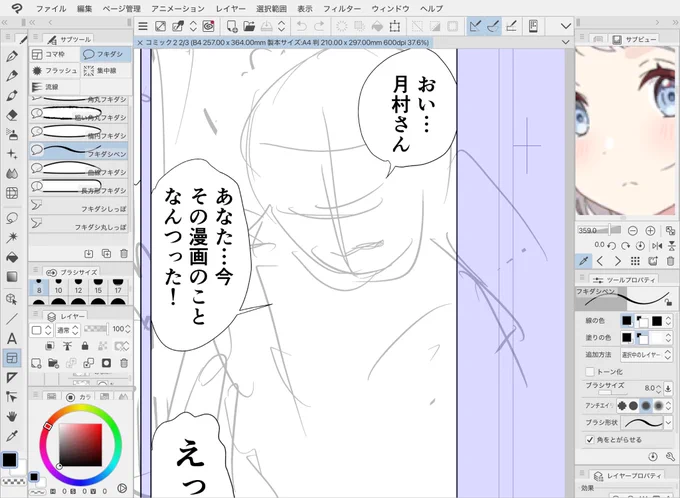
Task: Click the Open file folder icon
Action: (x=249, y=26)
